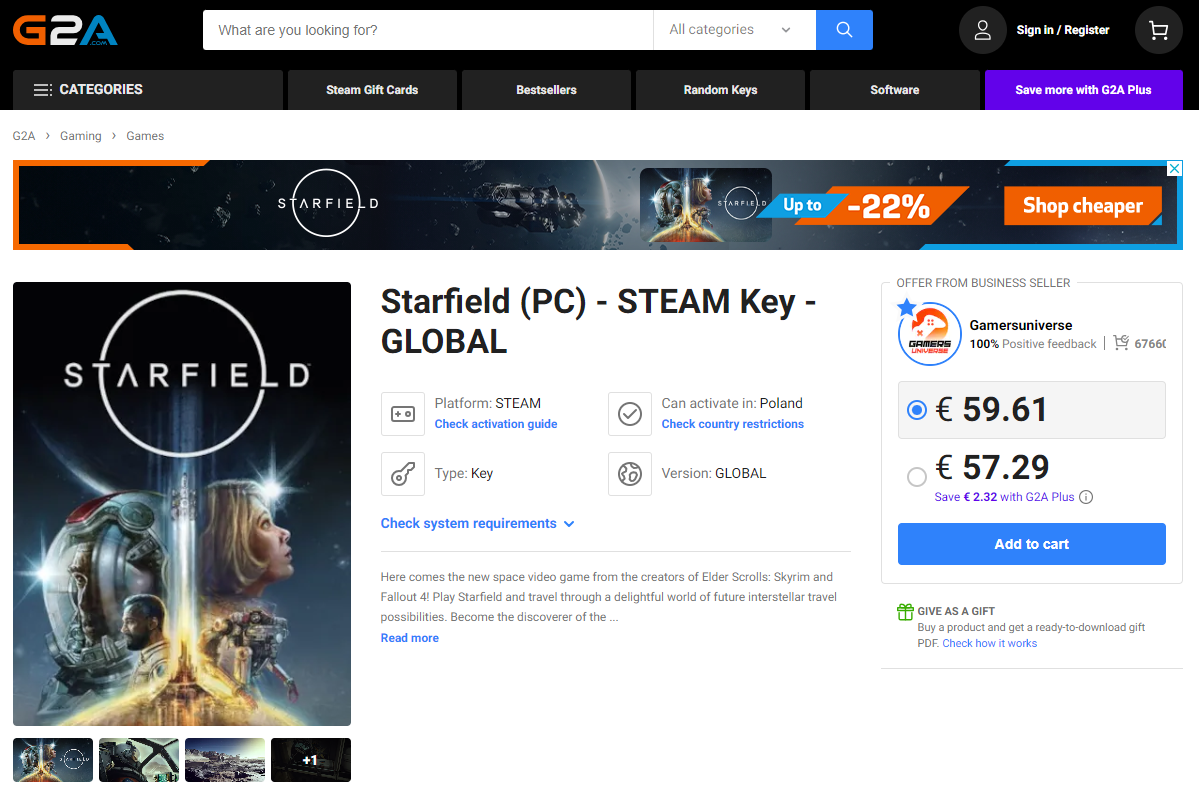Click the search magnifier icon
Image resolution: width=1199 pixels, height=804 pixels.
coord(843,29)
